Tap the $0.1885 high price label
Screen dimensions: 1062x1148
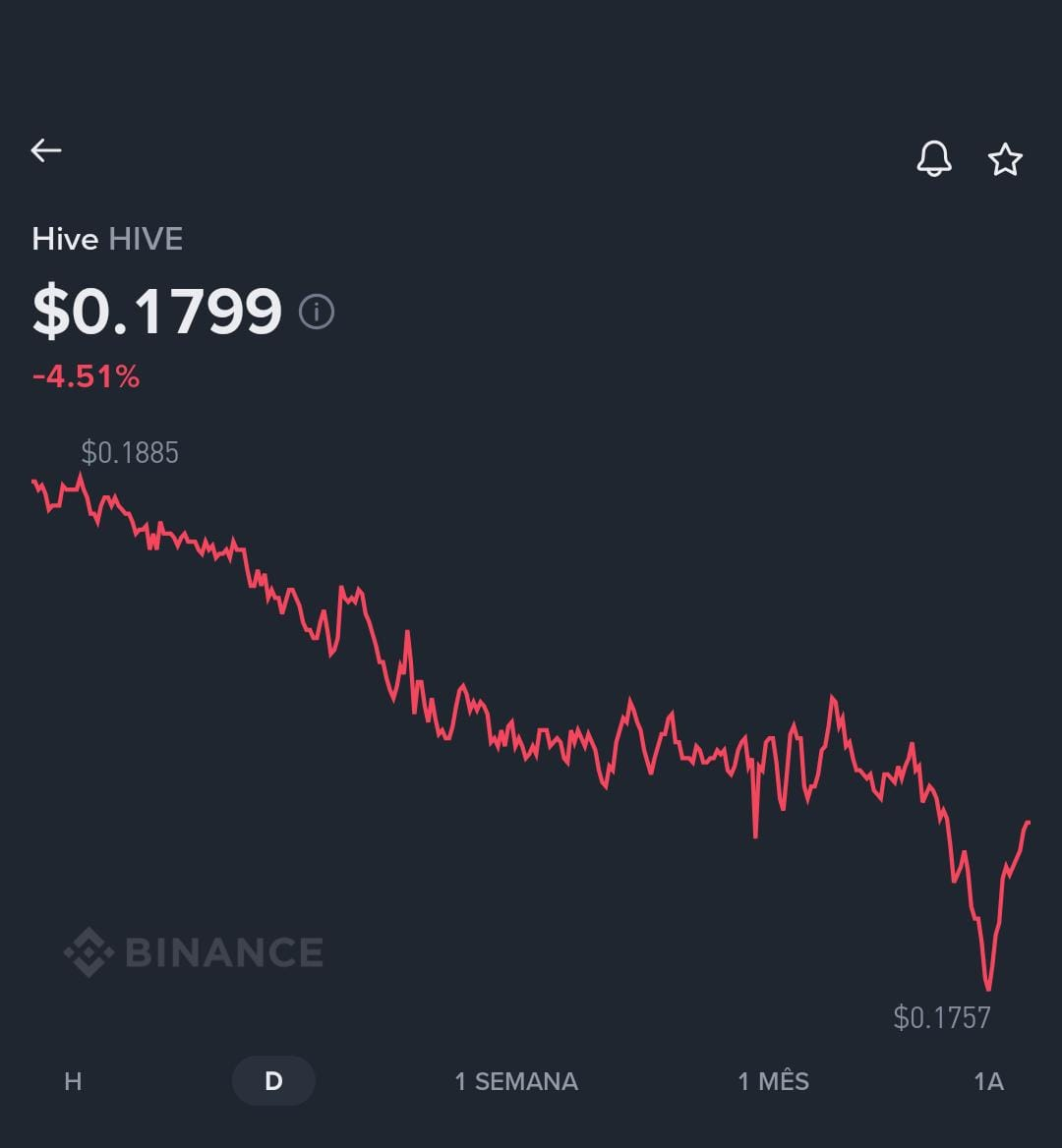coord(130,453)
